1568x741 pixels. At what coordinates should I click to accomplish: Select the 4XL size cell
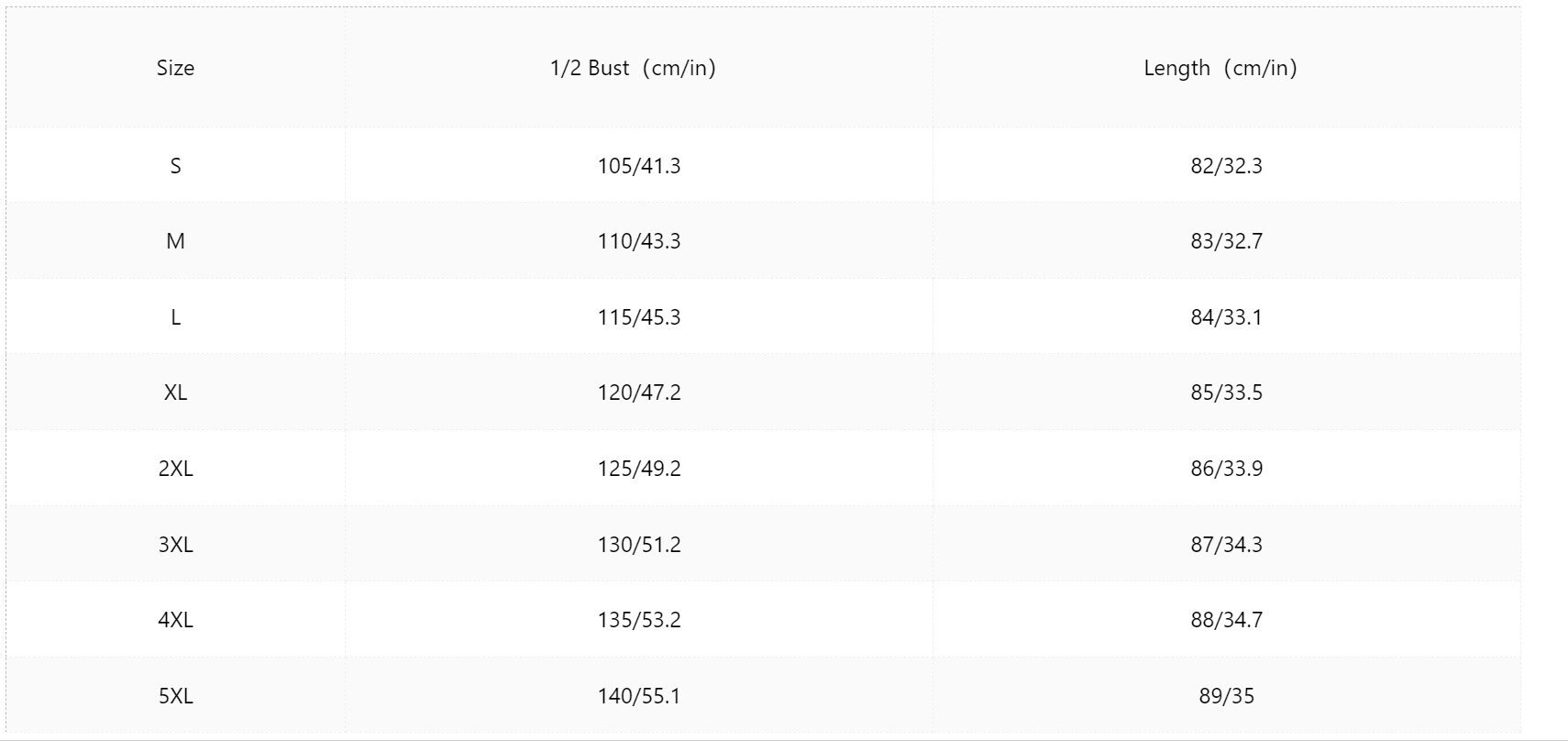point(175,620)
